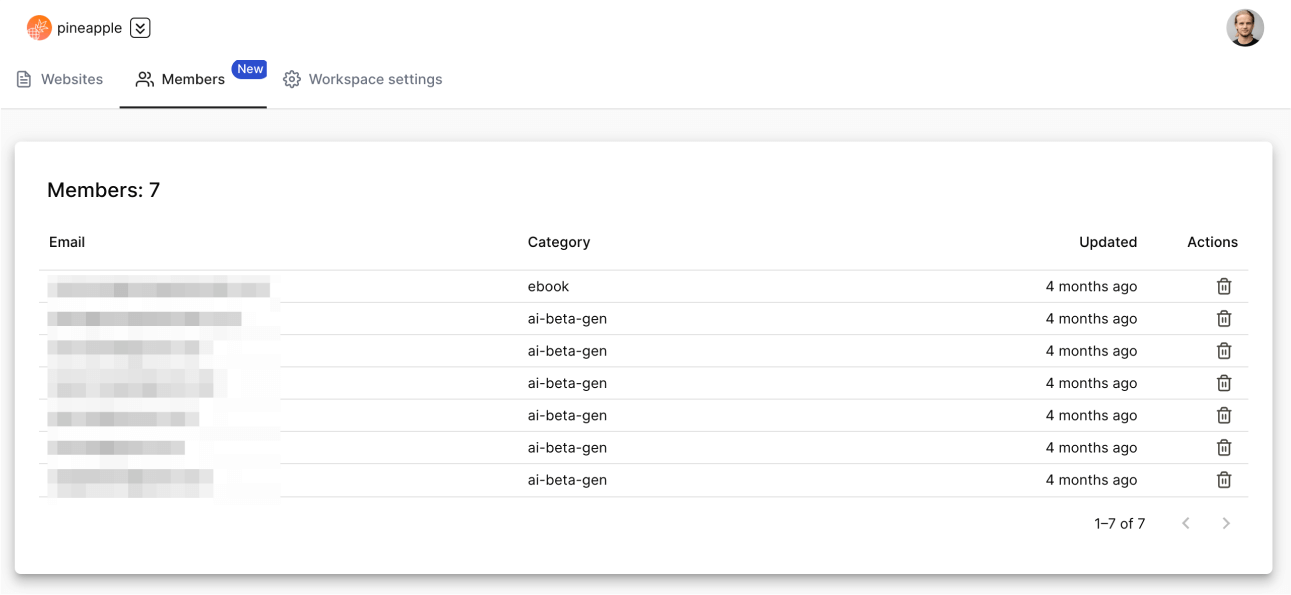
Task: Click the pineapple workspace logo icon
Action: [x=39, y=28]
